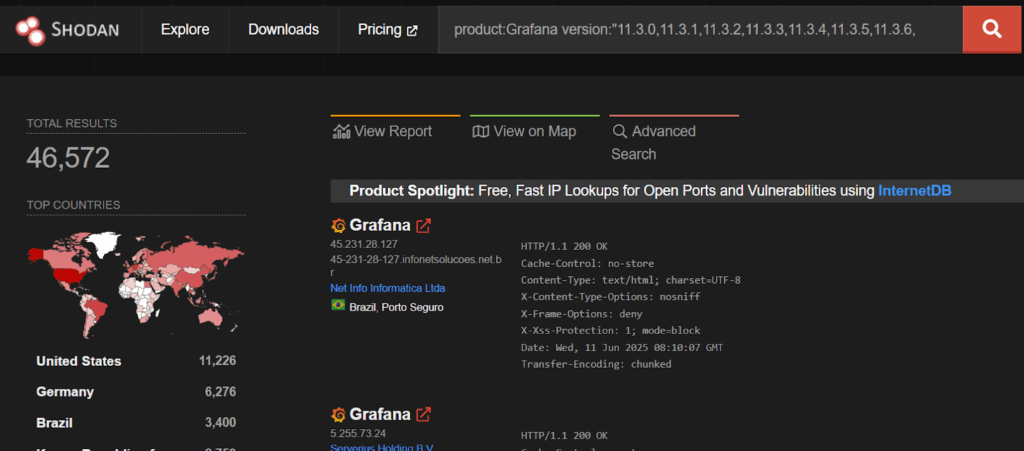Click location Brazil, Porto Seguro

[396, 307]
